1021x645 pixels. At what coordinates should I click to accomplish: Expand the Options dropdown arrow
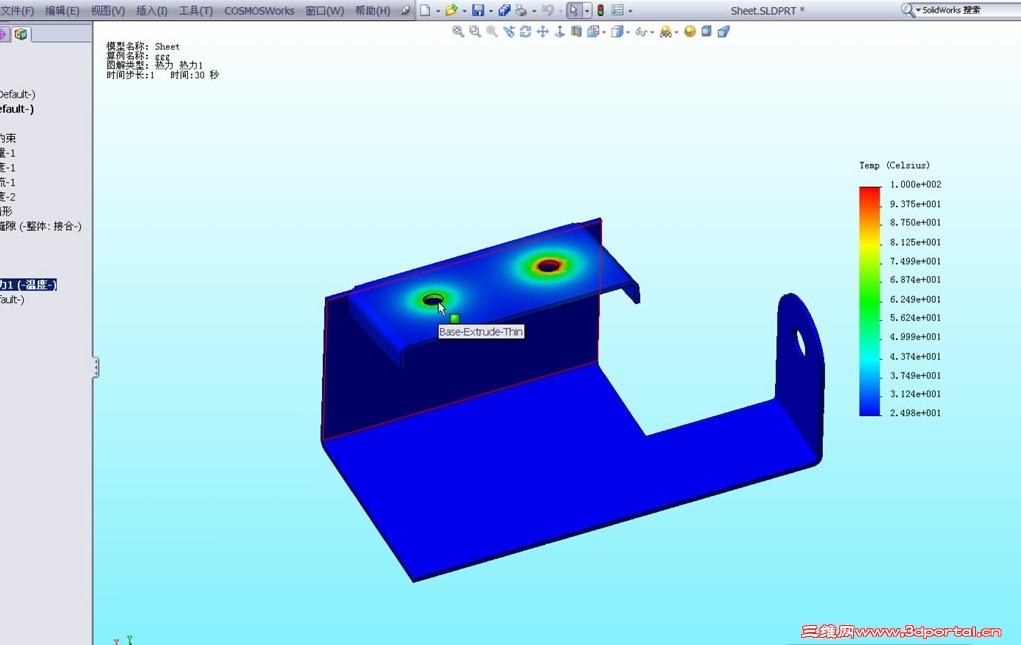coord(630,11)
